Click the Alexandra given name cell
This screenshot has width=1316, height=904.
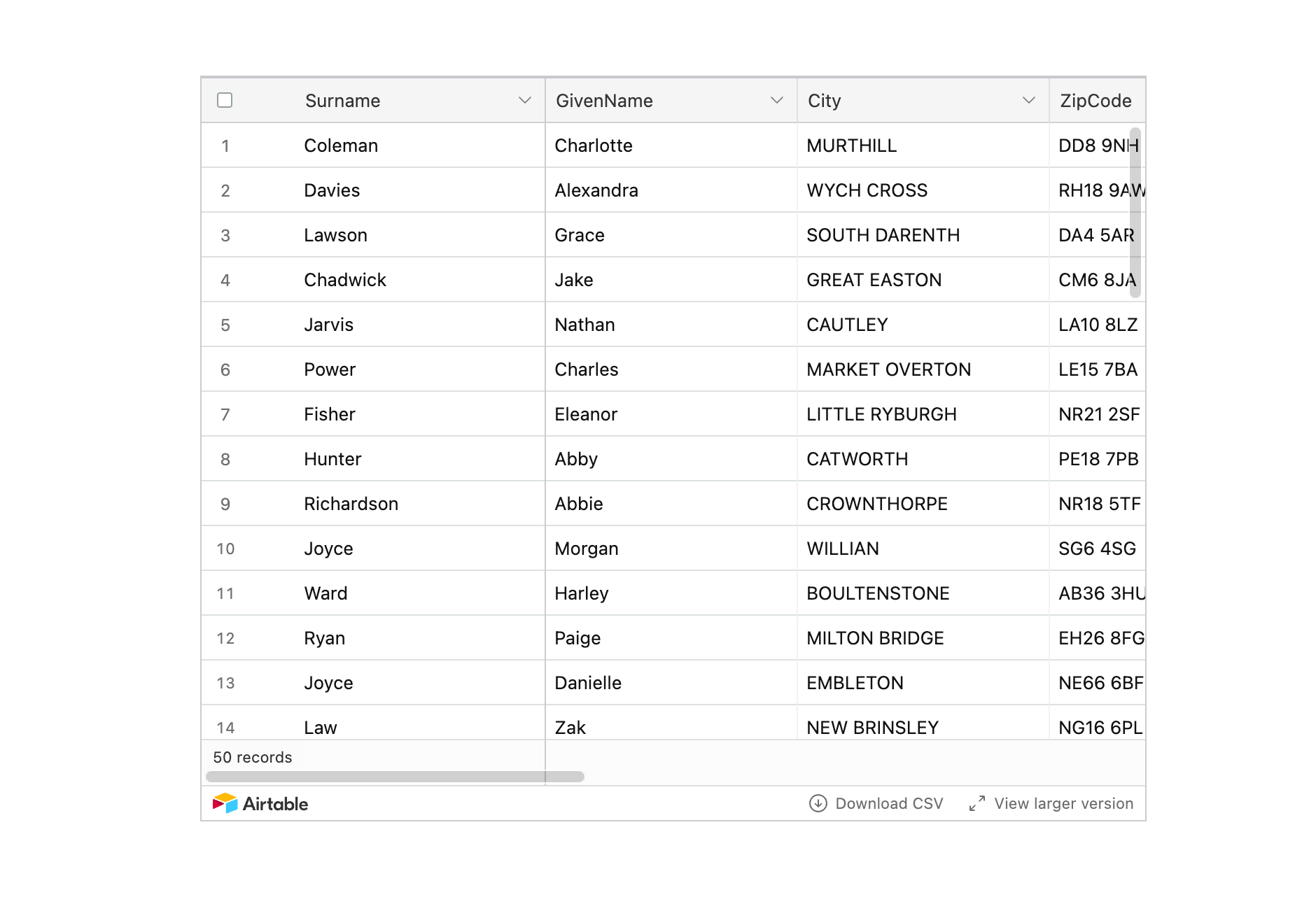click(596, 190)
